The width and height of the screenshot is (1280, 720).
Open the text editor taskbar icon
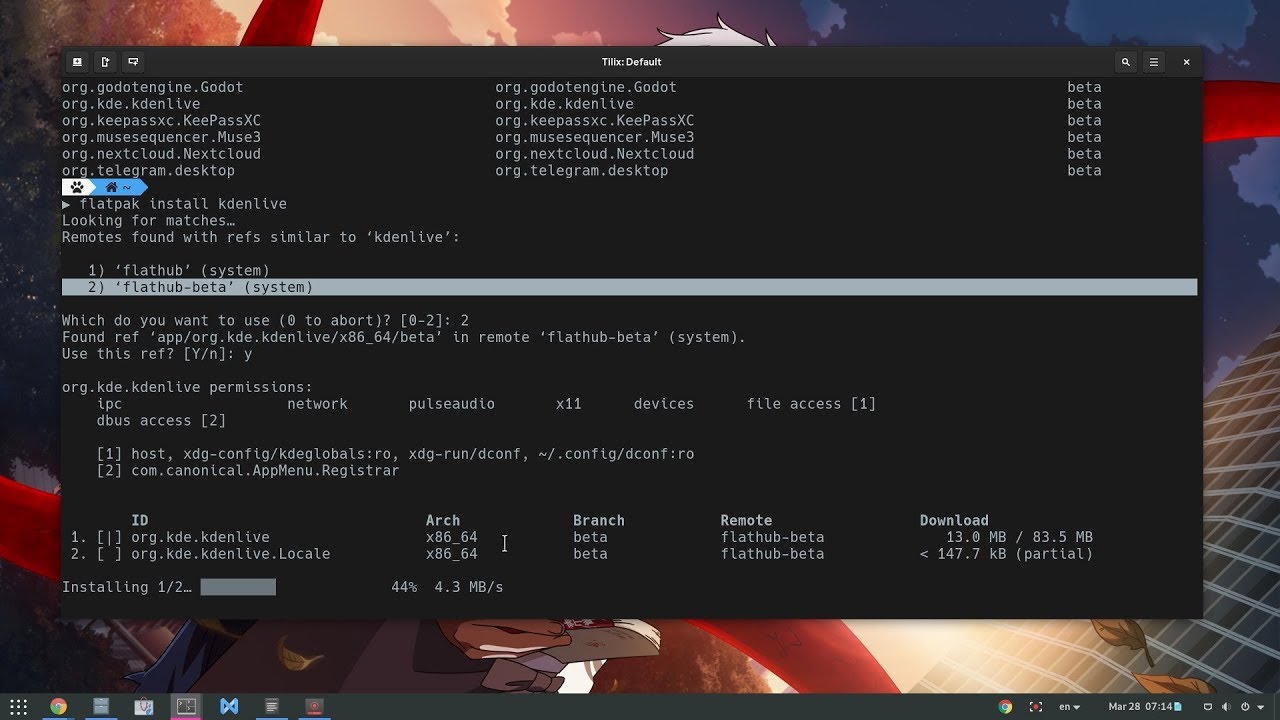[x=271, y=706]
